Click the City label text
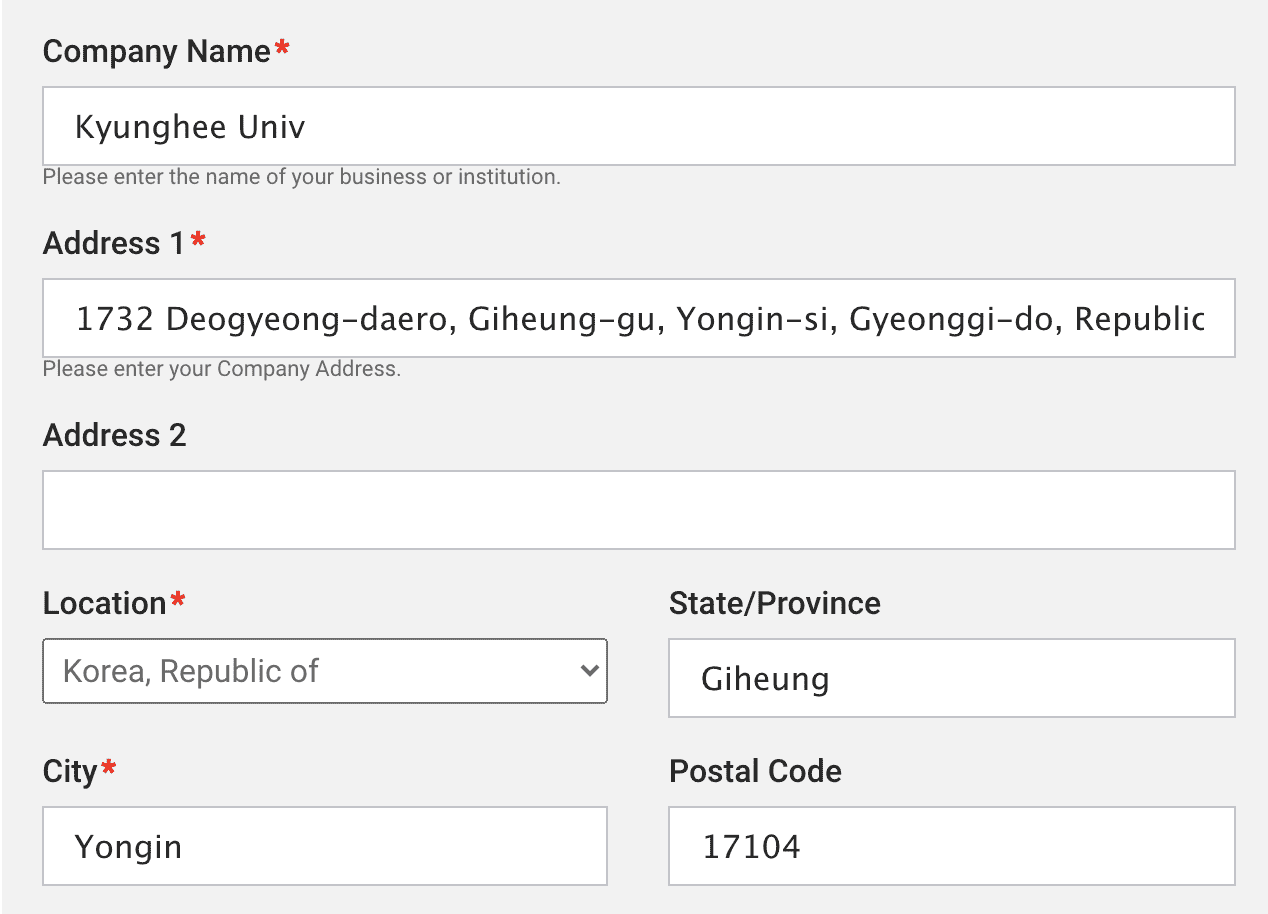This screenshot has width=1268, height=914. pyautogui.click(x=70, y=772)
